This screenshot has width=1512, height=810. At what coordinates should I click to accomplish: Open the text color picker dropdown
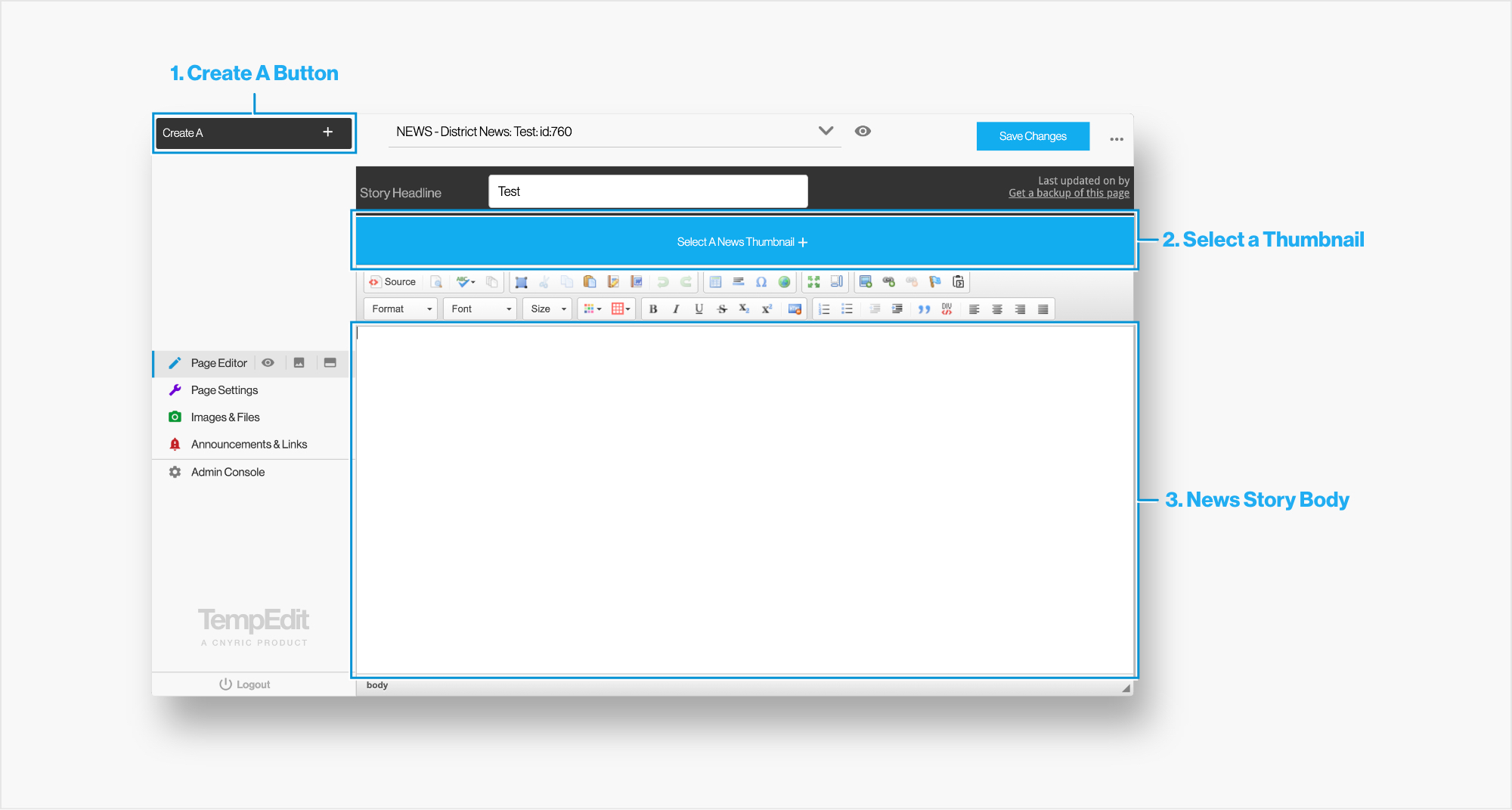tap(593, 309)
